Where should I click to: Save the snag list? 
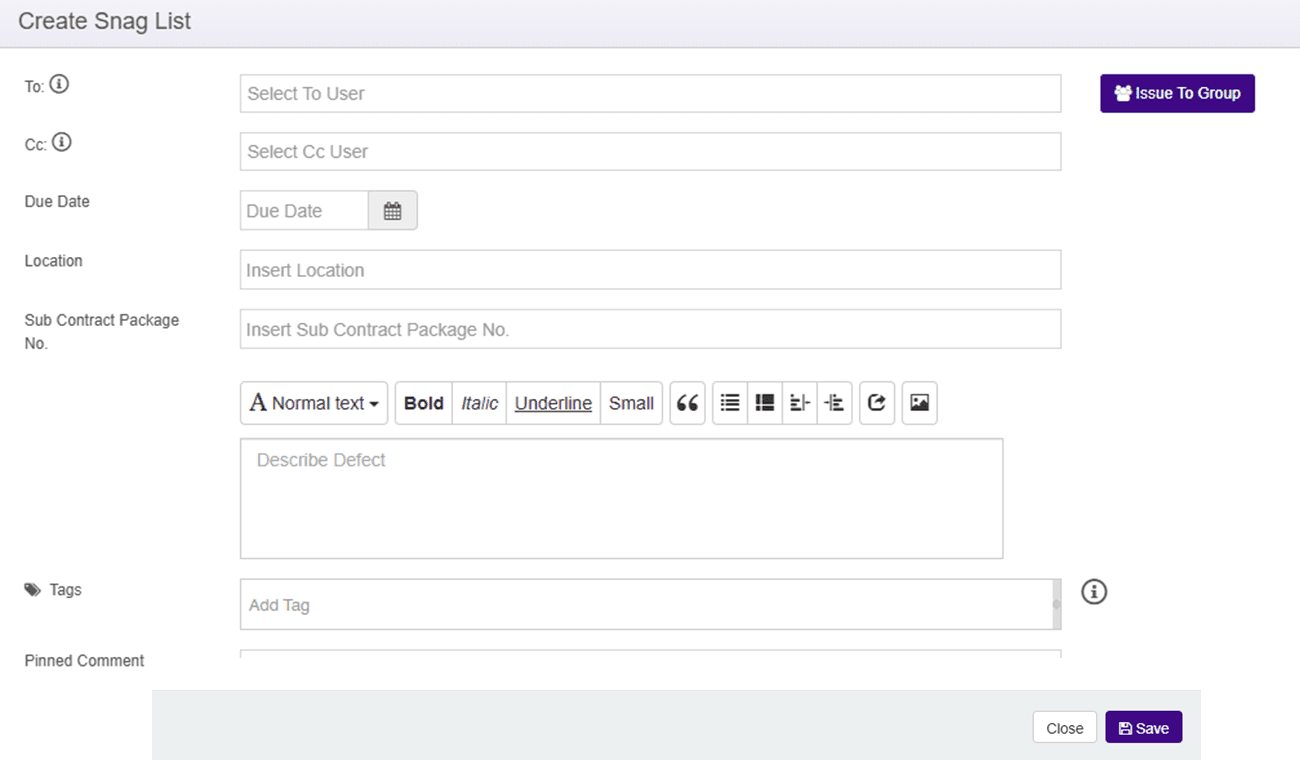pyautogui.click(x=1143, y=727)
